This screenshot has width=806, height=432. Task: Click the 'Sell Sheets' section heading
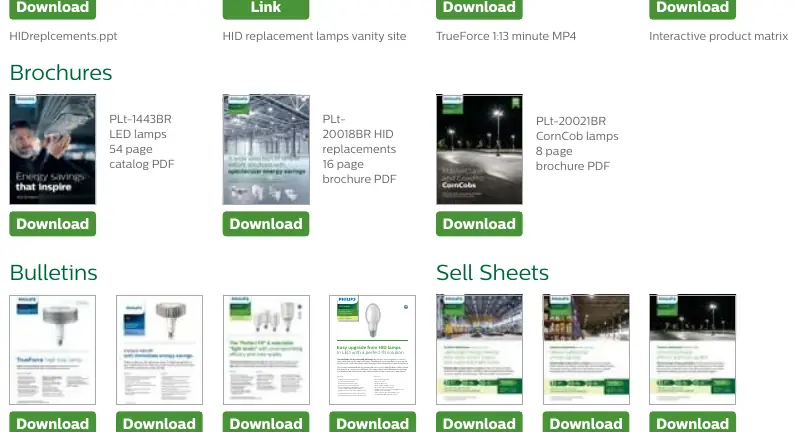[x=492, y=273]
